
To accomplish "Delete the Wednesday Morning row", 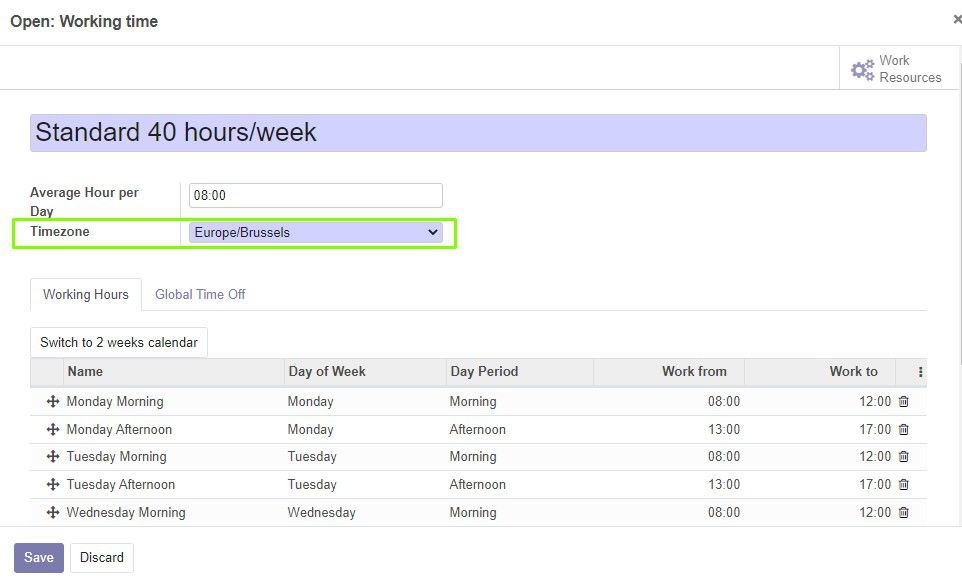I will point(903,512).
